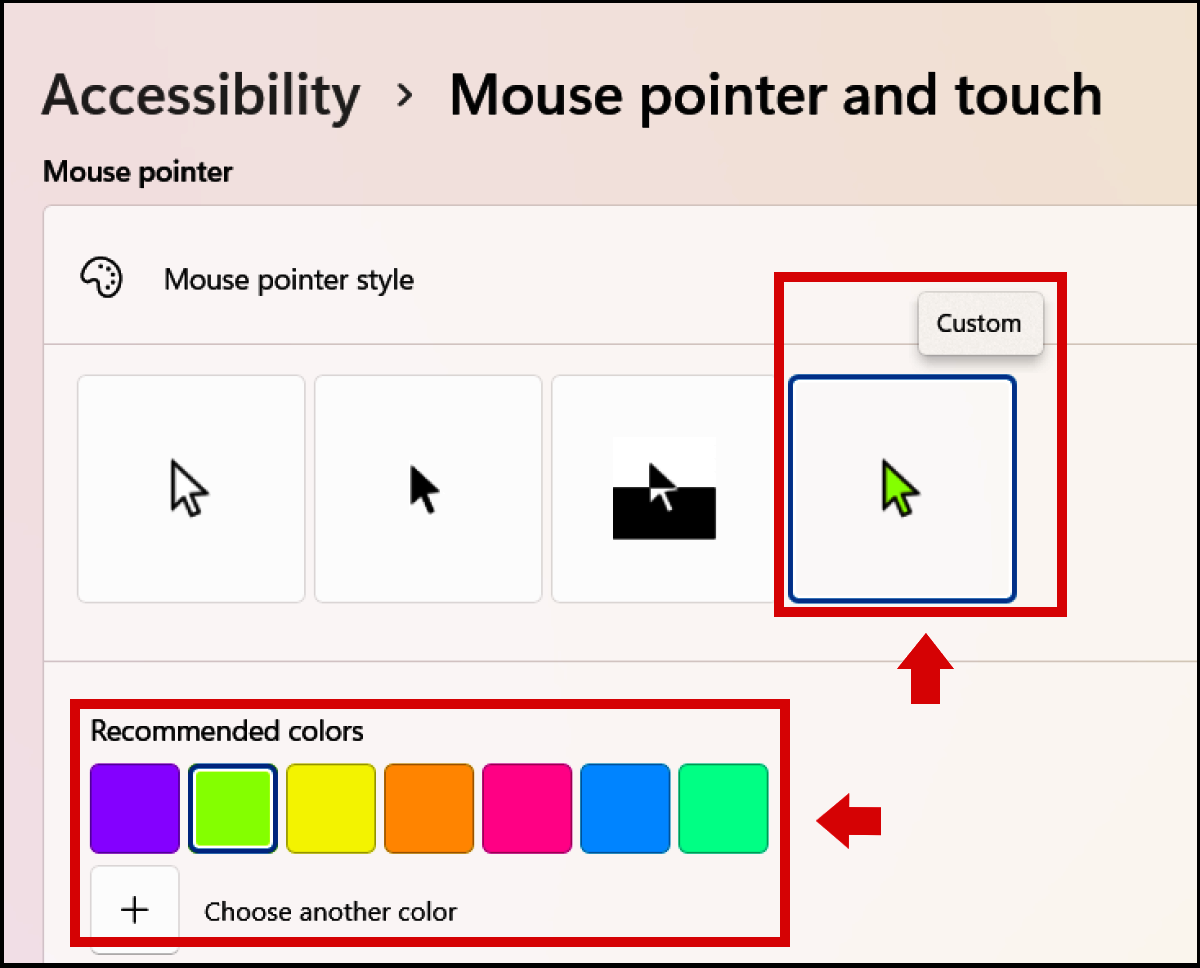The image size is (1200, 968).
Task: Select the purple recommended color
Action: (134, 808)
